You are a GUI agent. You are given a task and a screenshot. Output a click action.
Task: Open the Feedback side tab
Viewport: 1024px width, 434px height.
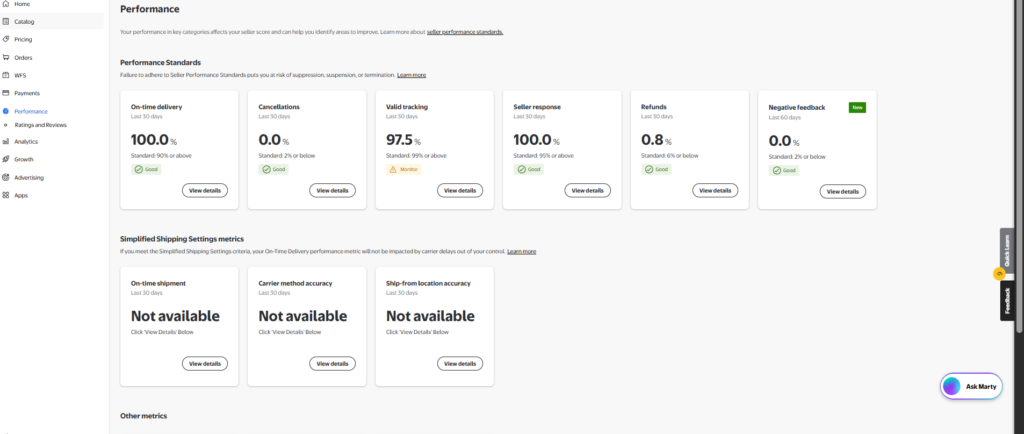tap(1007, 300)
